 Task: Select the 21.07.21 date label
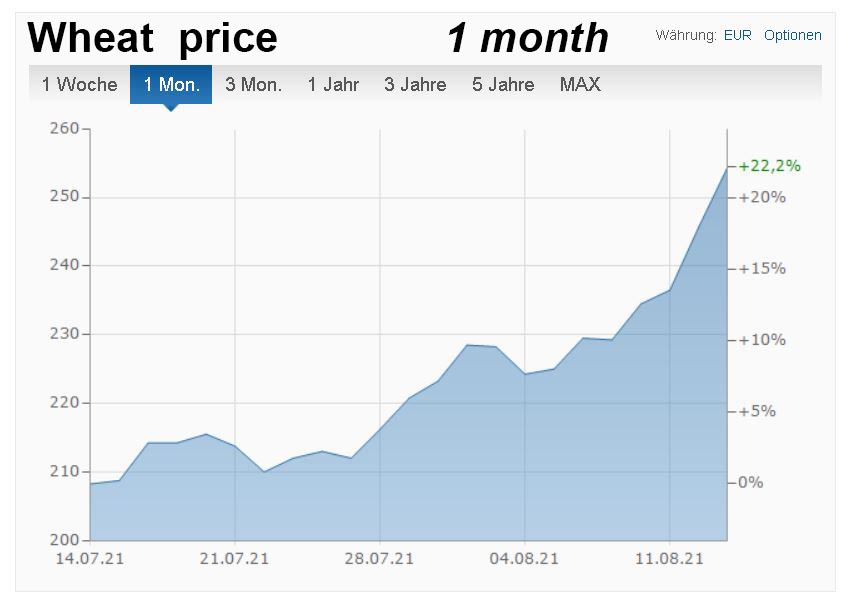coord(235,558)
